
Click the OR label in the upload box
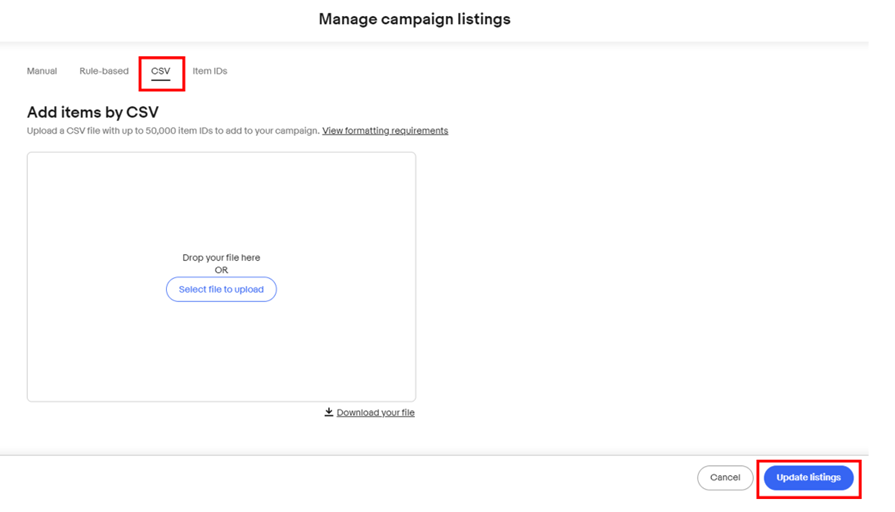(x=221, y=270)
